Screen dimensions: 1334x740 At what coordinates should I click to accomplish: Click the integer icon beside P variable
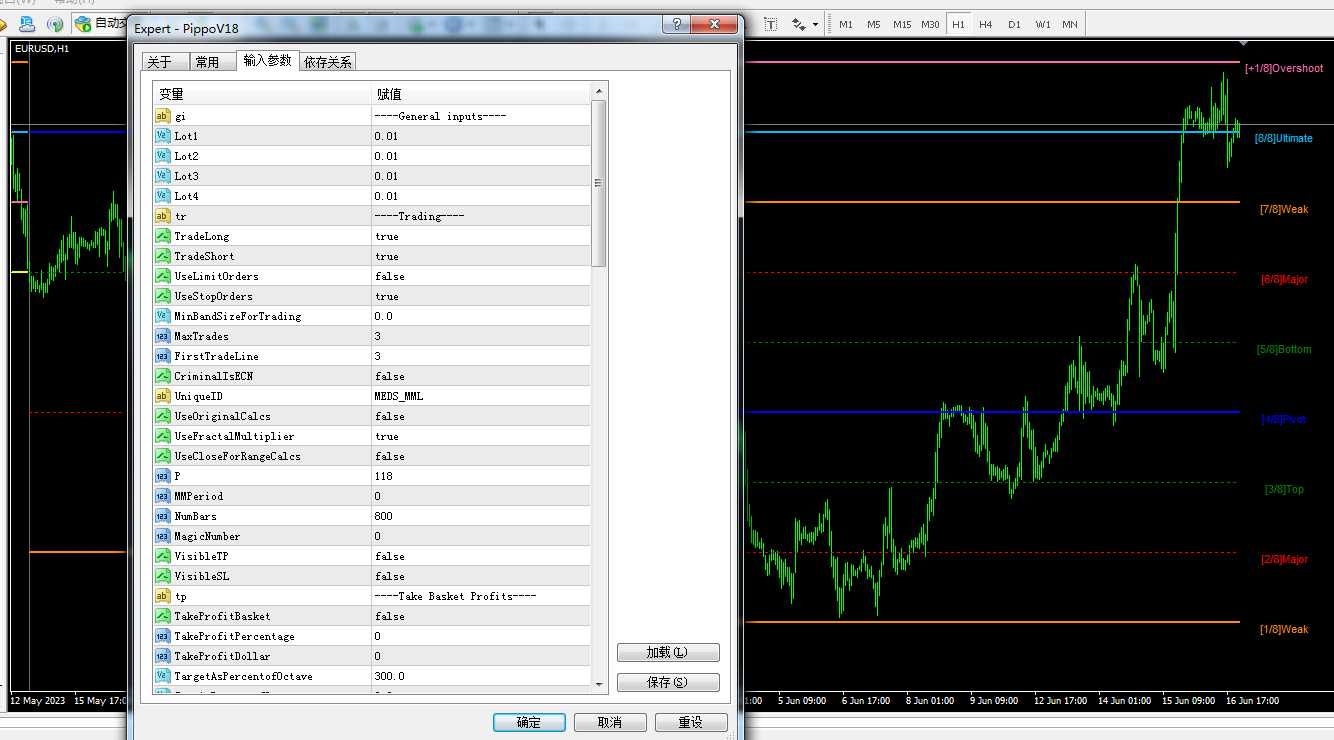(x=162, y=476)
